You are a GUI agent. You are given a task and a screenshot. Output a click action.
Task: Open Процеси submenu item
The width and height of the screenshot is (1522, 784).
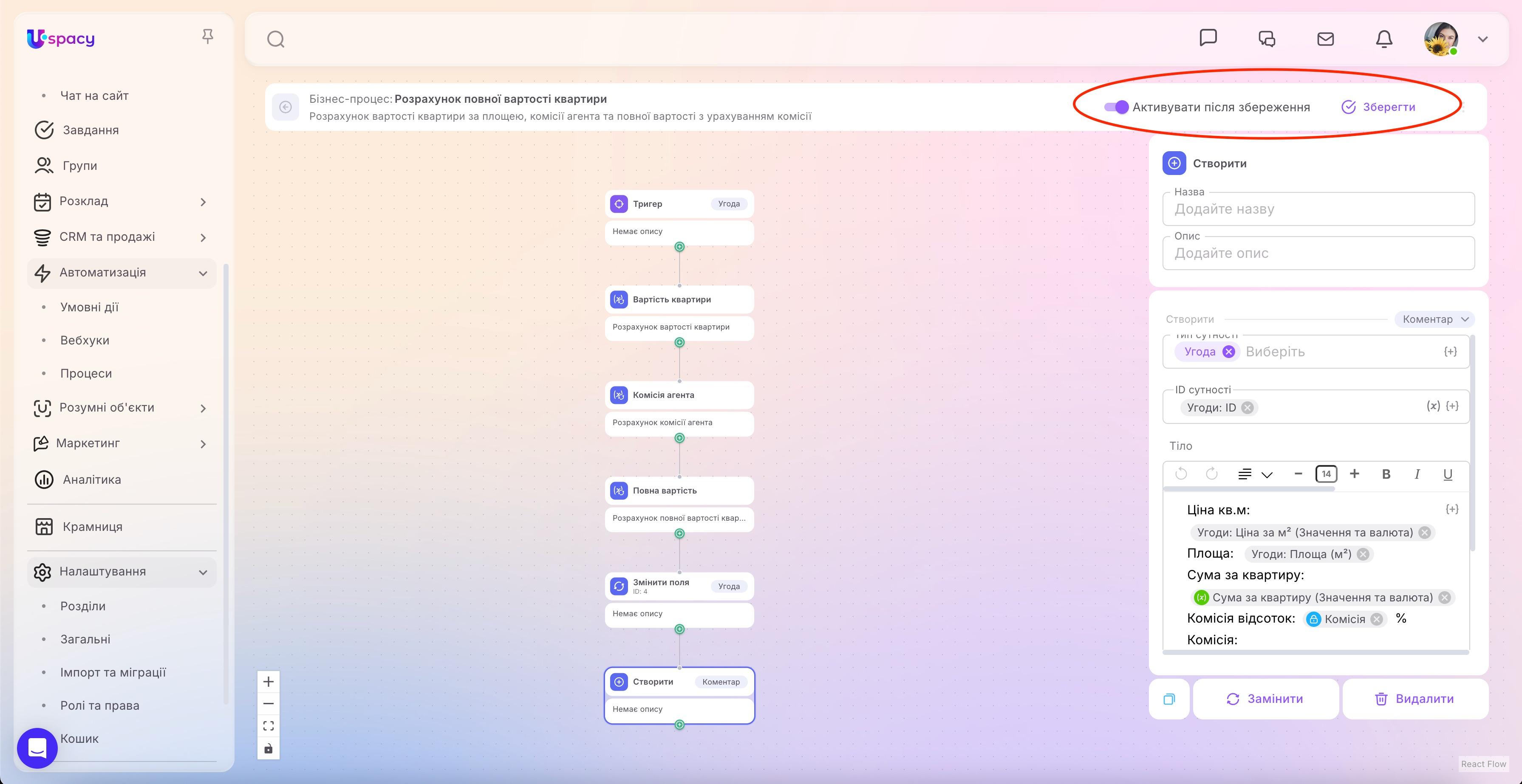point(86,373)
